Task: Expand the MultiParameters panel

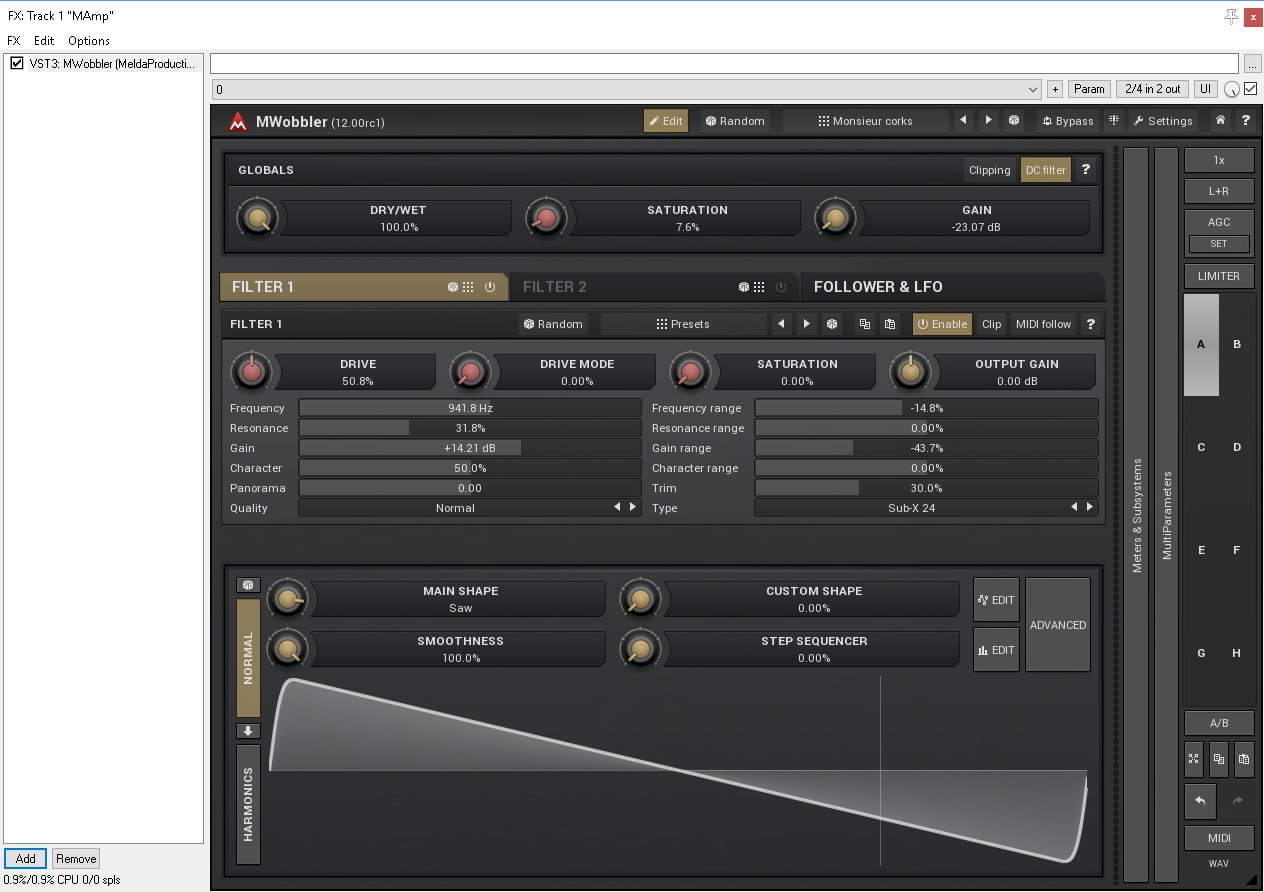Action: (1166, 514)
